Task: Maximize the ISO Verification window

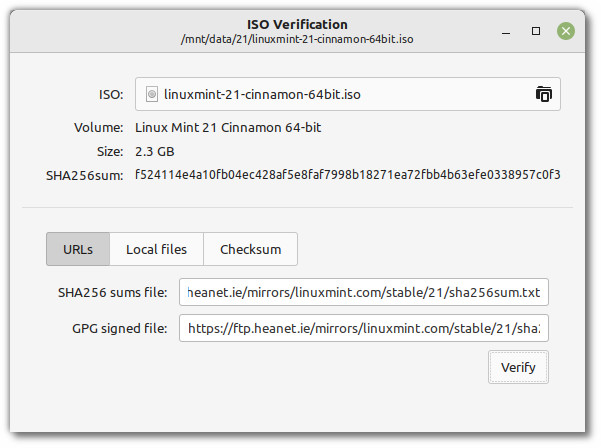Action: pos(536,31)
